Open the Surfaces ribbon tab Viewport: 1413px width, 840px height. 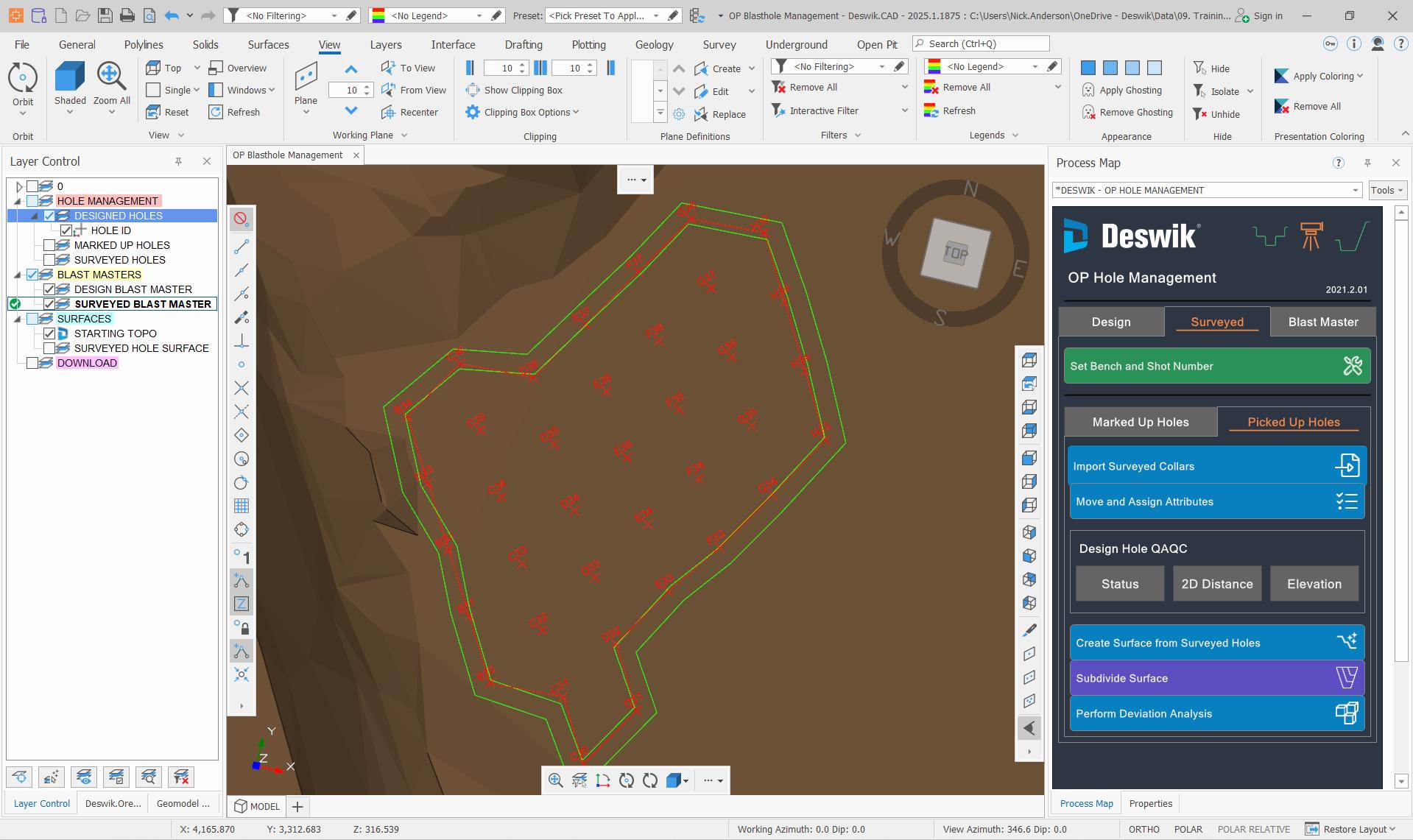click(x=268, y=45)
